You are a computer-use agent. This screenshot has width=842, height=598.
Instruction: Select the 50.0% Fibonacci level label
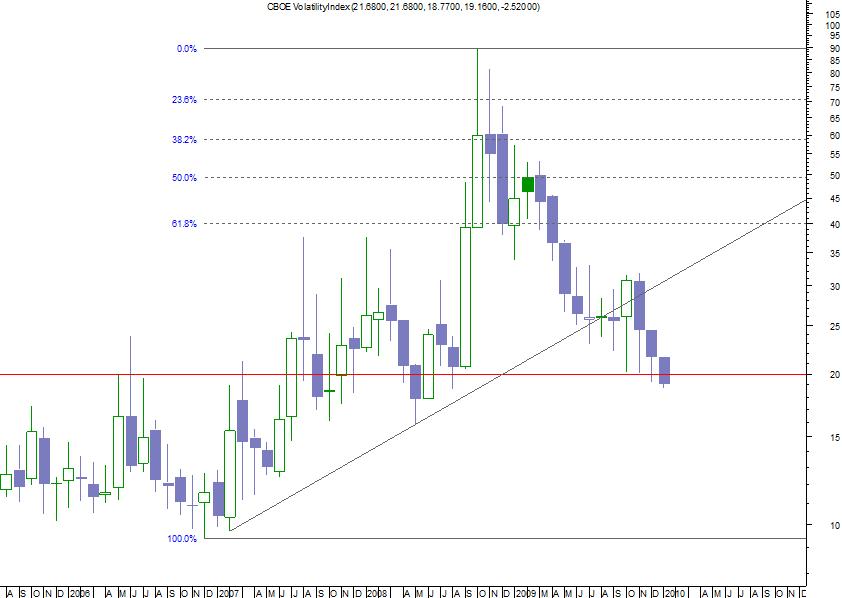click(x=184, y=178)
